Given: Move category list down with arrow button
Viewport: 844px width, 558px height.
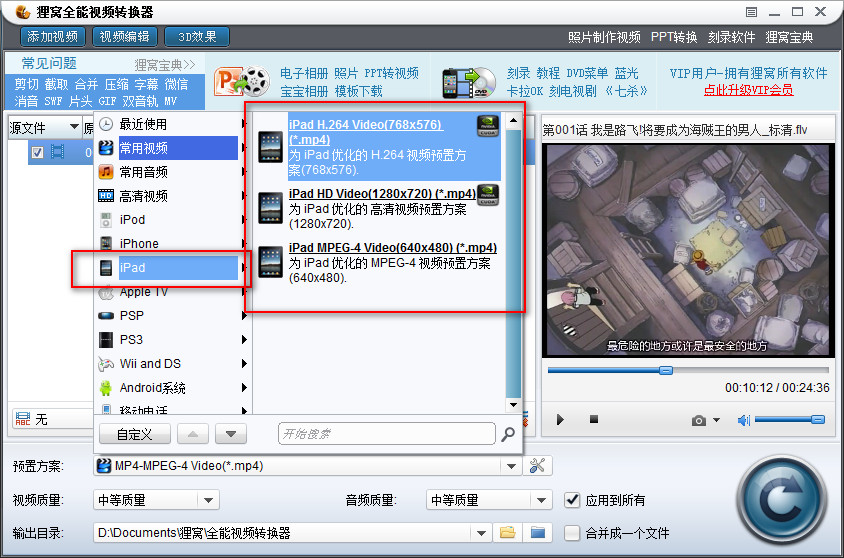Looking at the screenshot, I should click(231, 434).
